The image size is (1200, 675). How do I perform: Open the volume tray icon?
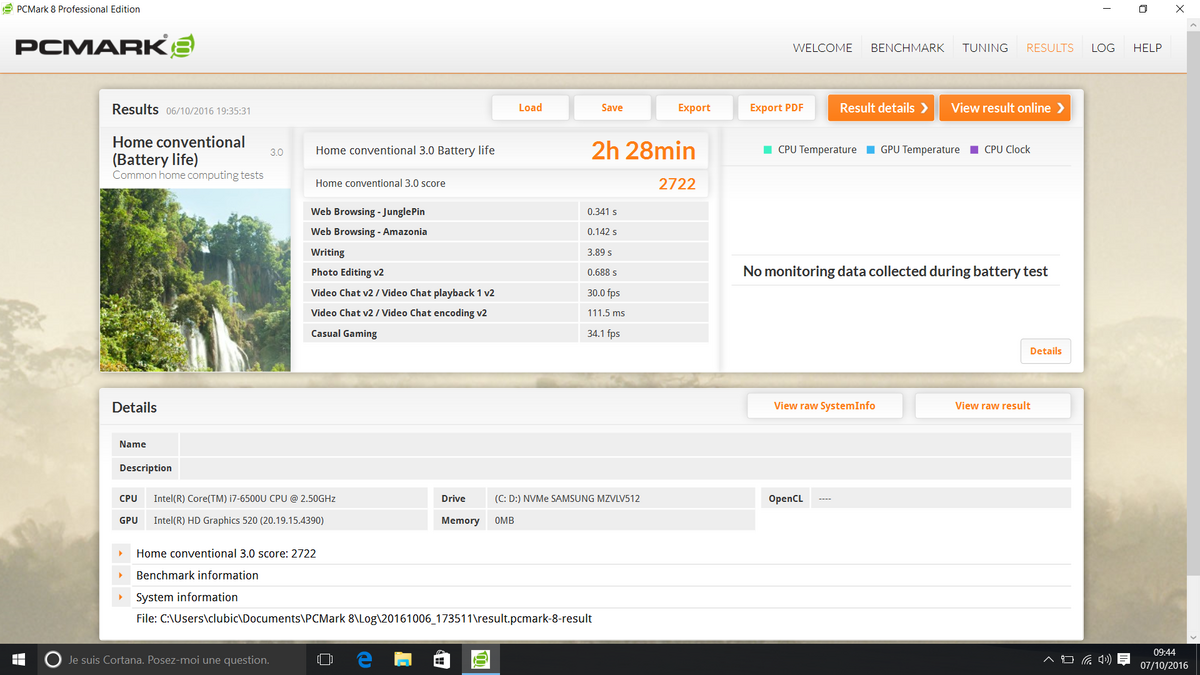(x=1104, y=660)
